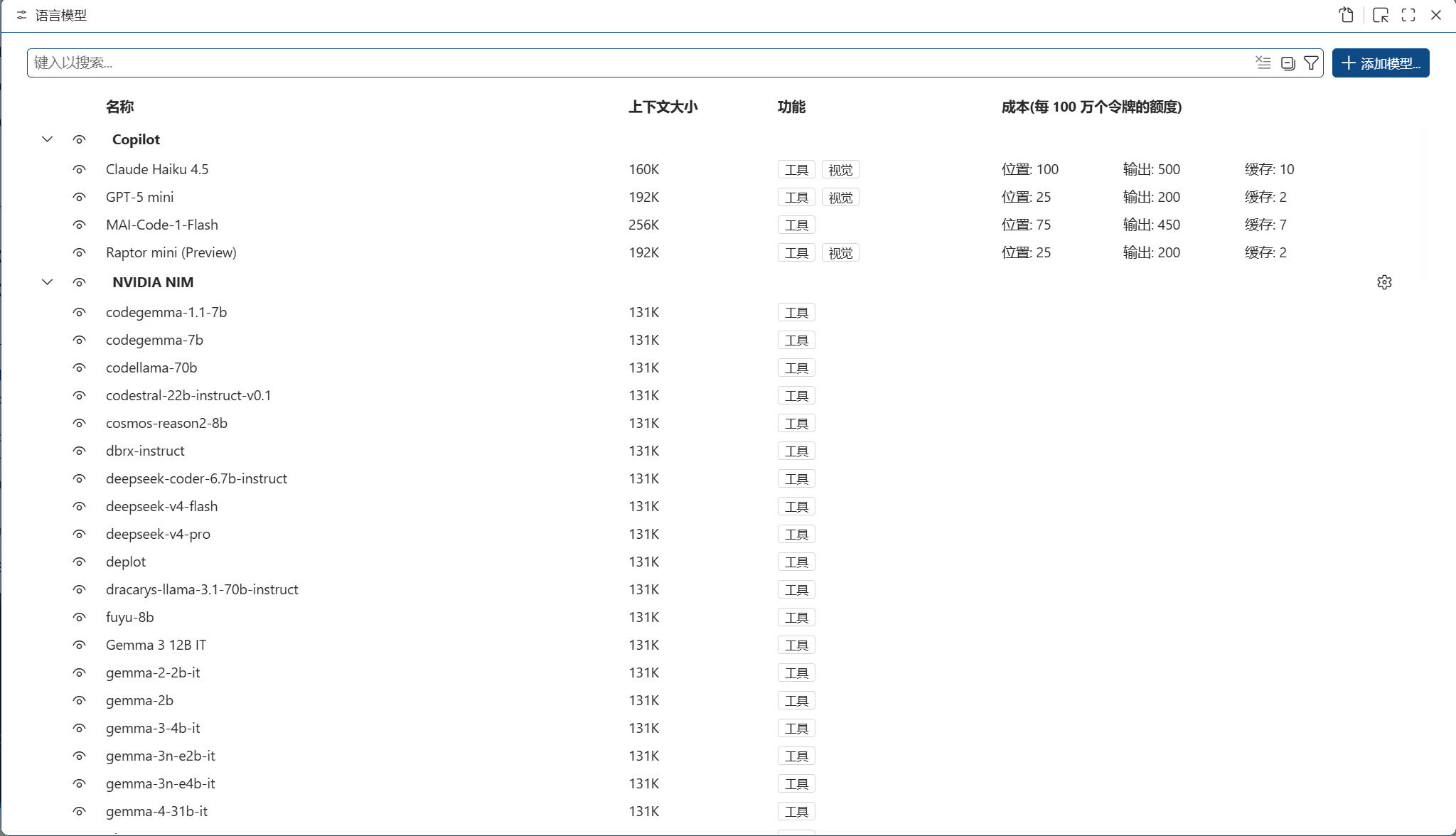Toggle the eye for fuyu-8b

pos(79,617)
